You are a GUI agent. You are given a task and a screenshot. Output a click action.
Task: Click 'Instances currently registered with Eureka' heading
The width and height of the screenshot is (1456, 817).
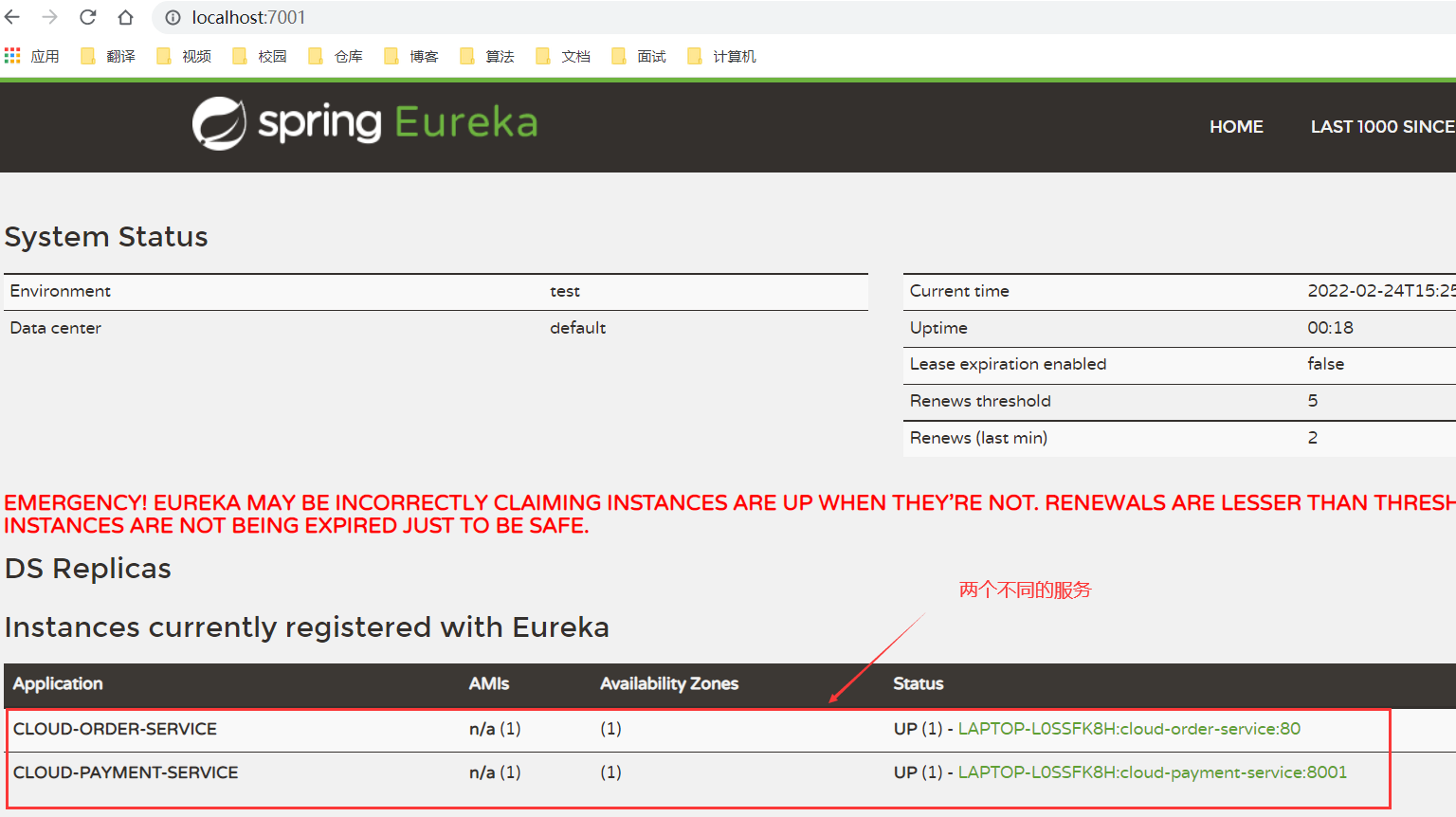coord(307,627)
